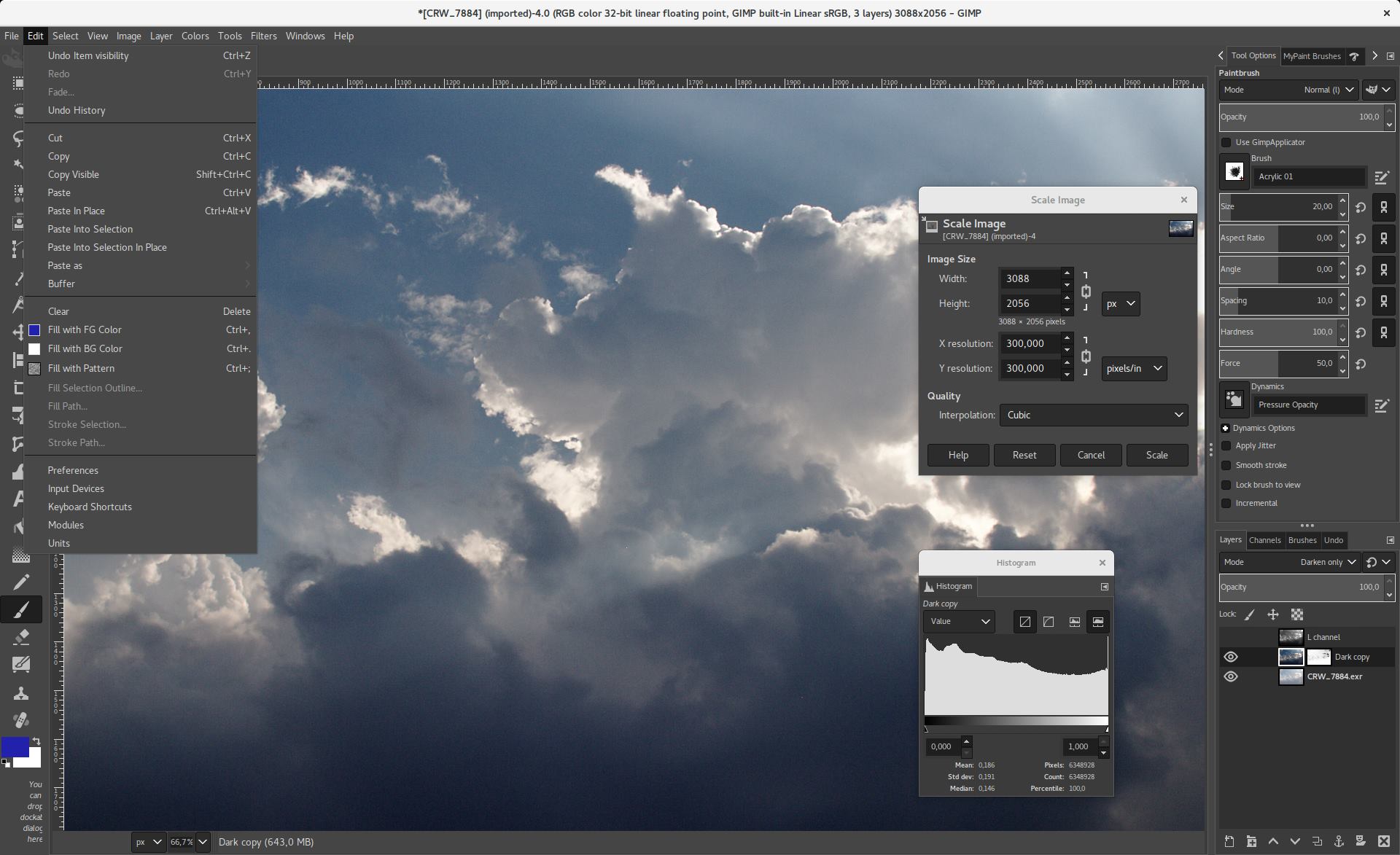Choose the Heal bandage tool

[21, 720]
